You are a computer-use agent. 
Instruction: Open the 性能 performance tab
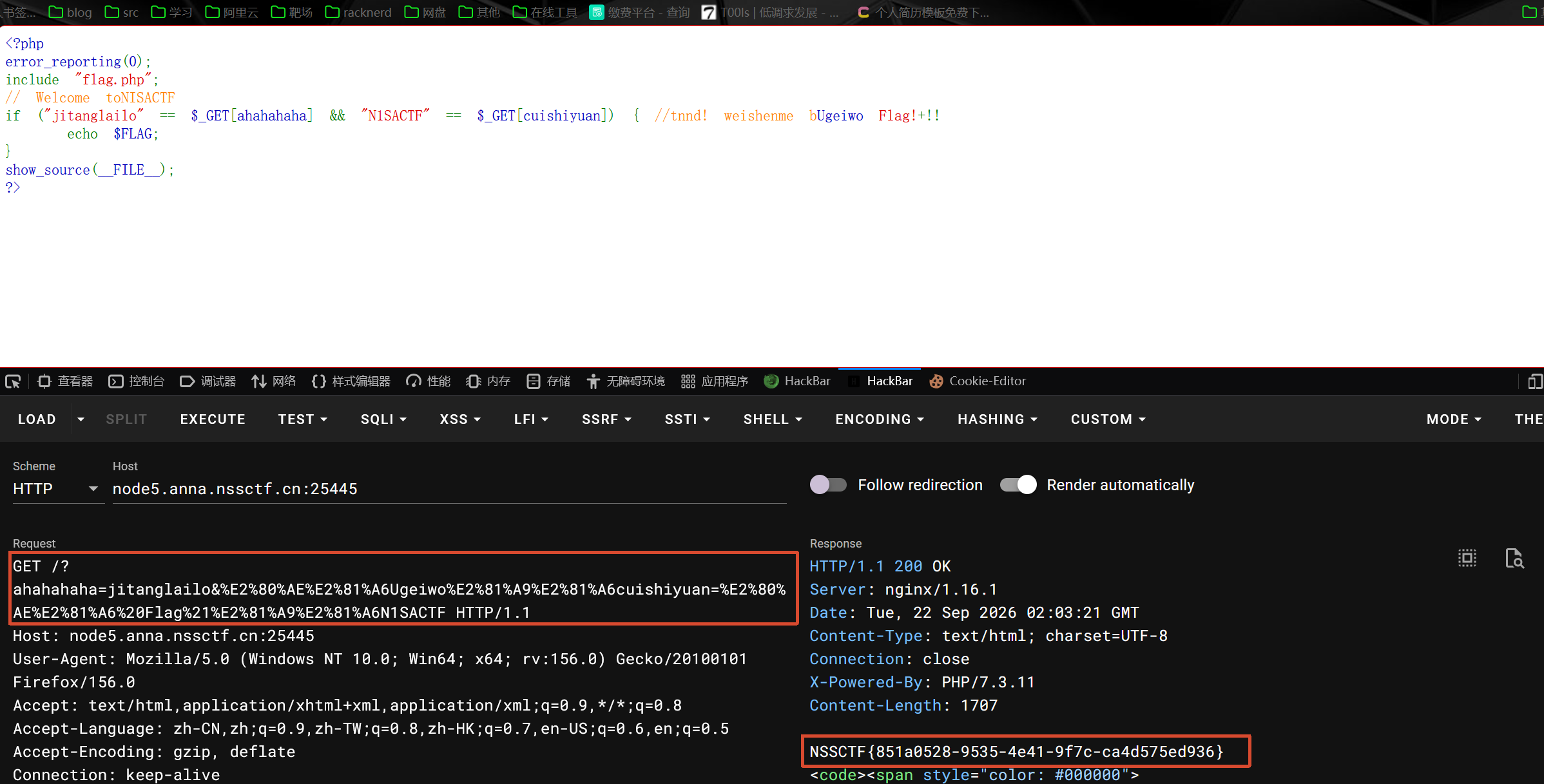pyautogui.click(x=429, y=381)
